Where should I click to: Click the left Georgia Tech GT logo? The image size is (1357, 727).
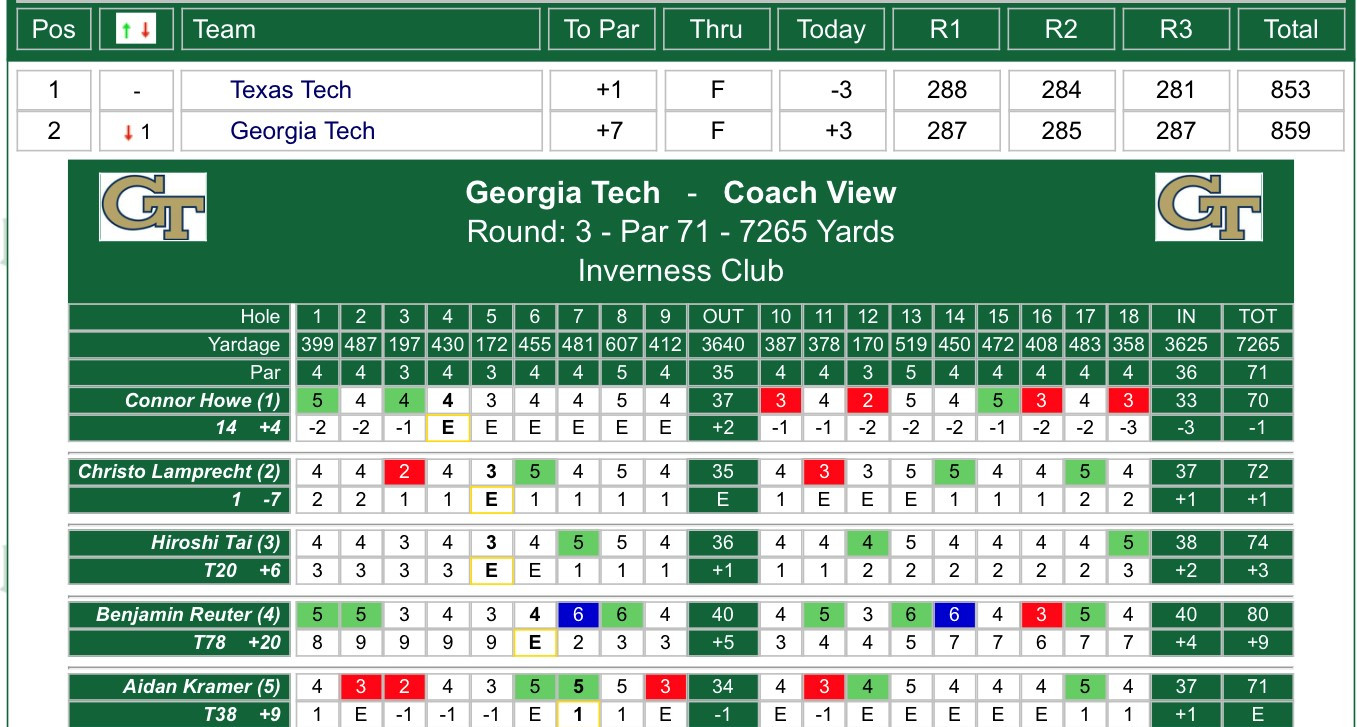click(153, 207)
